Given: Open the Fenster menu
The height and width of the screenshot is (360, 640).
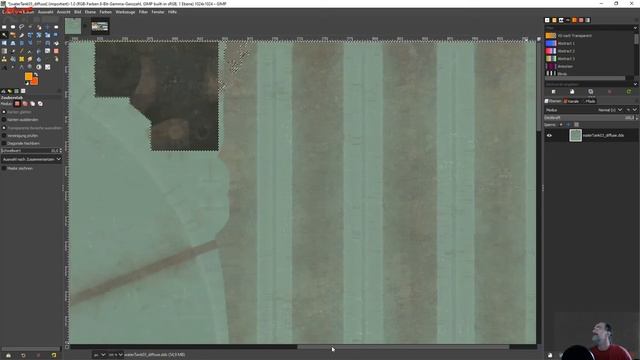Looking at the screenshot, I should coord(158,12).
